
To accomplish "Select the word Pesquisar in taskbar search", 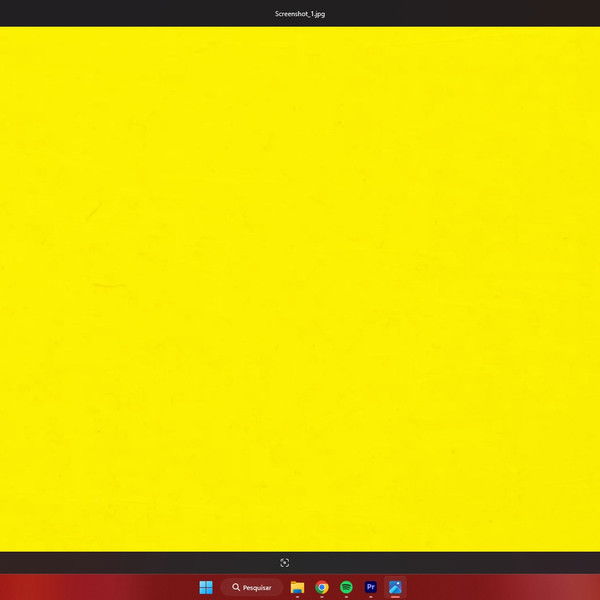I will 257,588.
